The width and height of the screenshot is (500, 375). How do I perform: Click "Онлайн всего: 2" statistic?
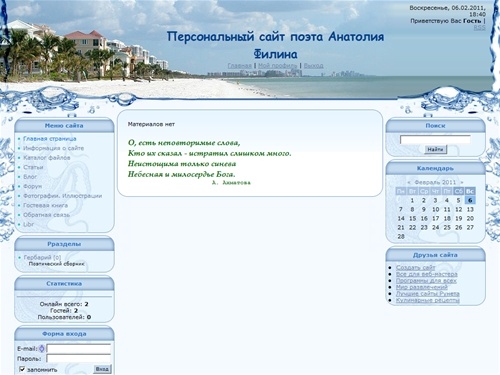pos(64,304)
